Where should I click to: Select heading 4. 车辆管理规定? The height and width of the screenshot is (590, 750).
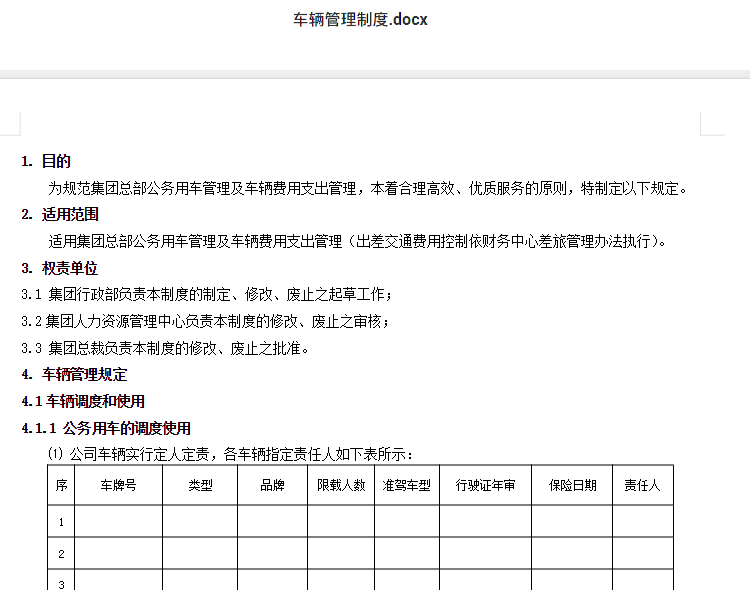click(74, 374)
